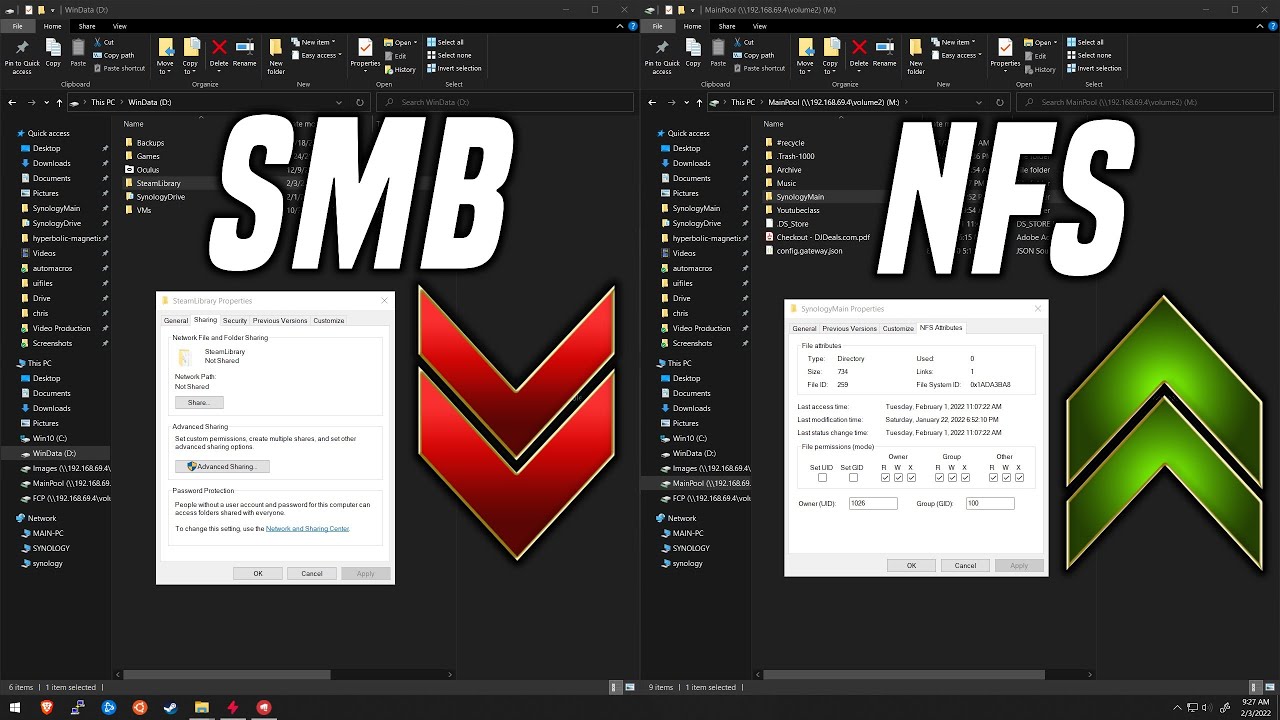Click Share... button in SteamLibrary Properties
This screenshot has width=1280, height=720.
coord(199,402)
